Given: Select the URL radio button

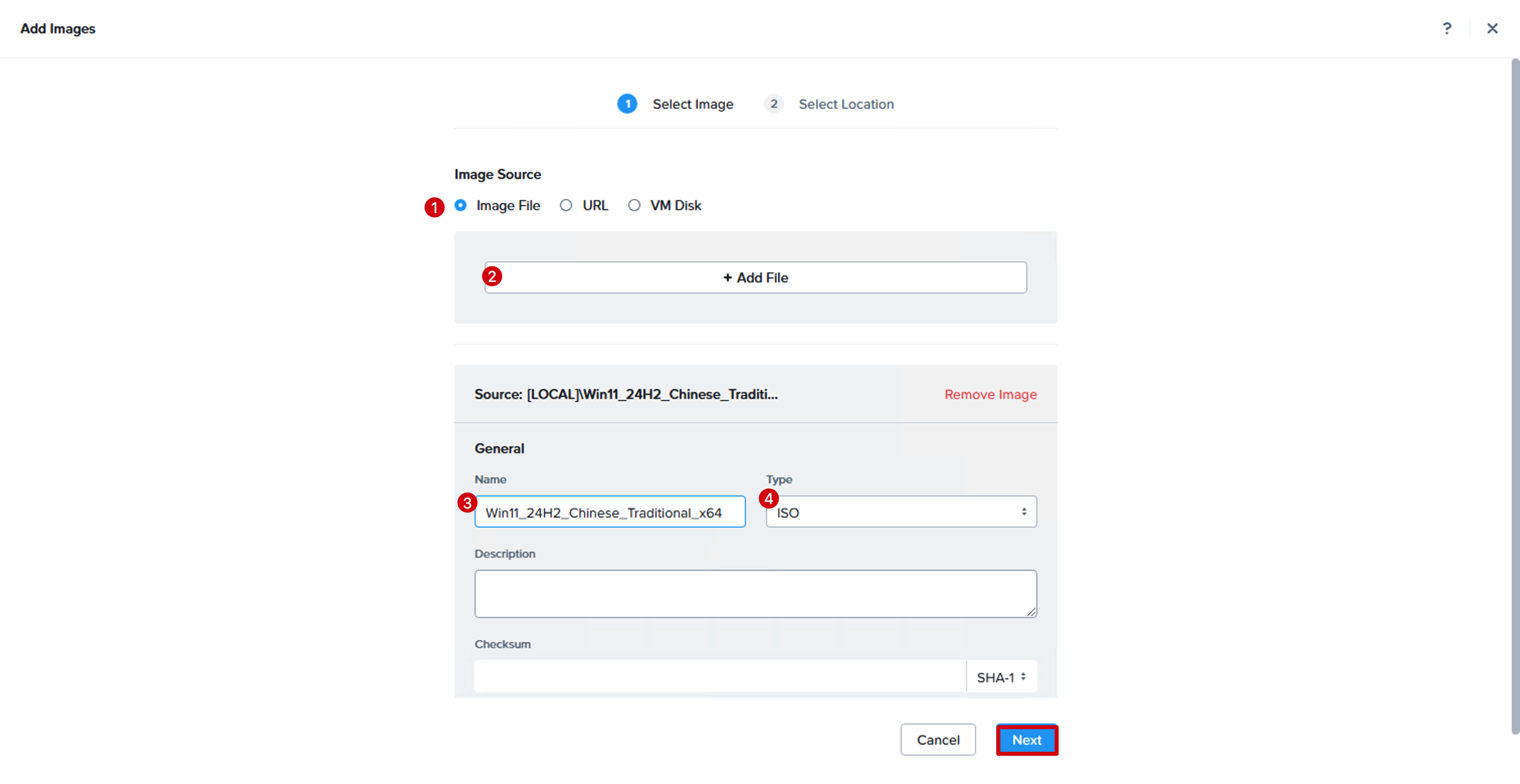Looking at the screenshot, I should pos(566,205).
